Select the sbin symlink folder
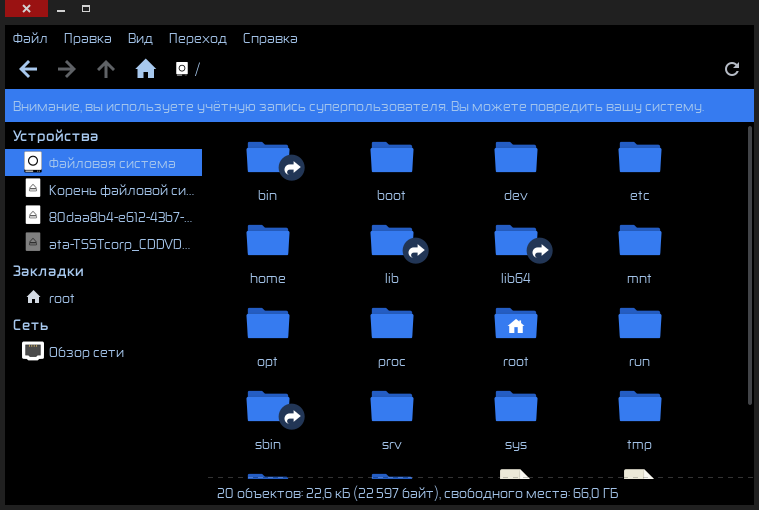This screenshot has height=510, width=759. [268, 406]
